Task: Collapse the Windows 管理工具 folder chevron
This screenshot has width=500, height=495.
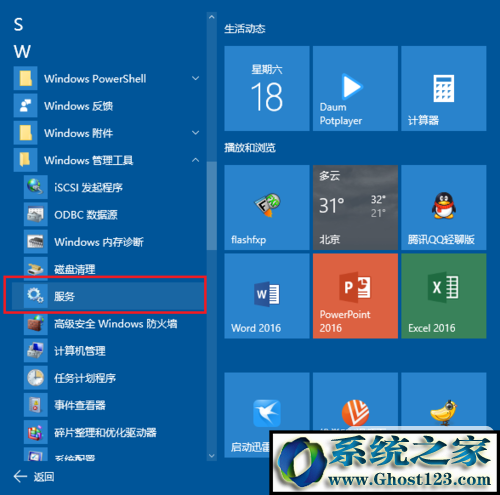Action: 196,160
